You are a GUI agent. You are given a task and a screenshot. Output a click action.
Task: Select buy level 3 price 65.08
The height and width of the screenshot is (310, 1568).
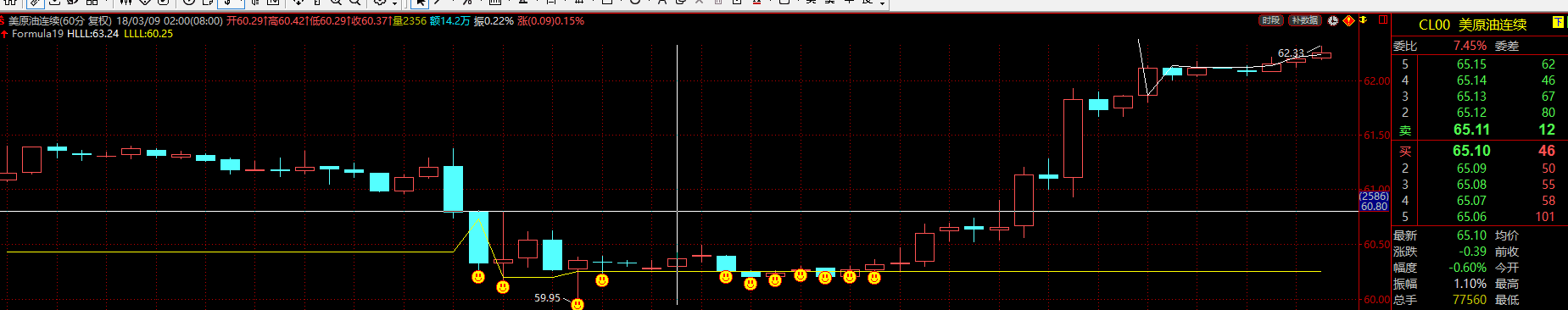click(1471, 185)
